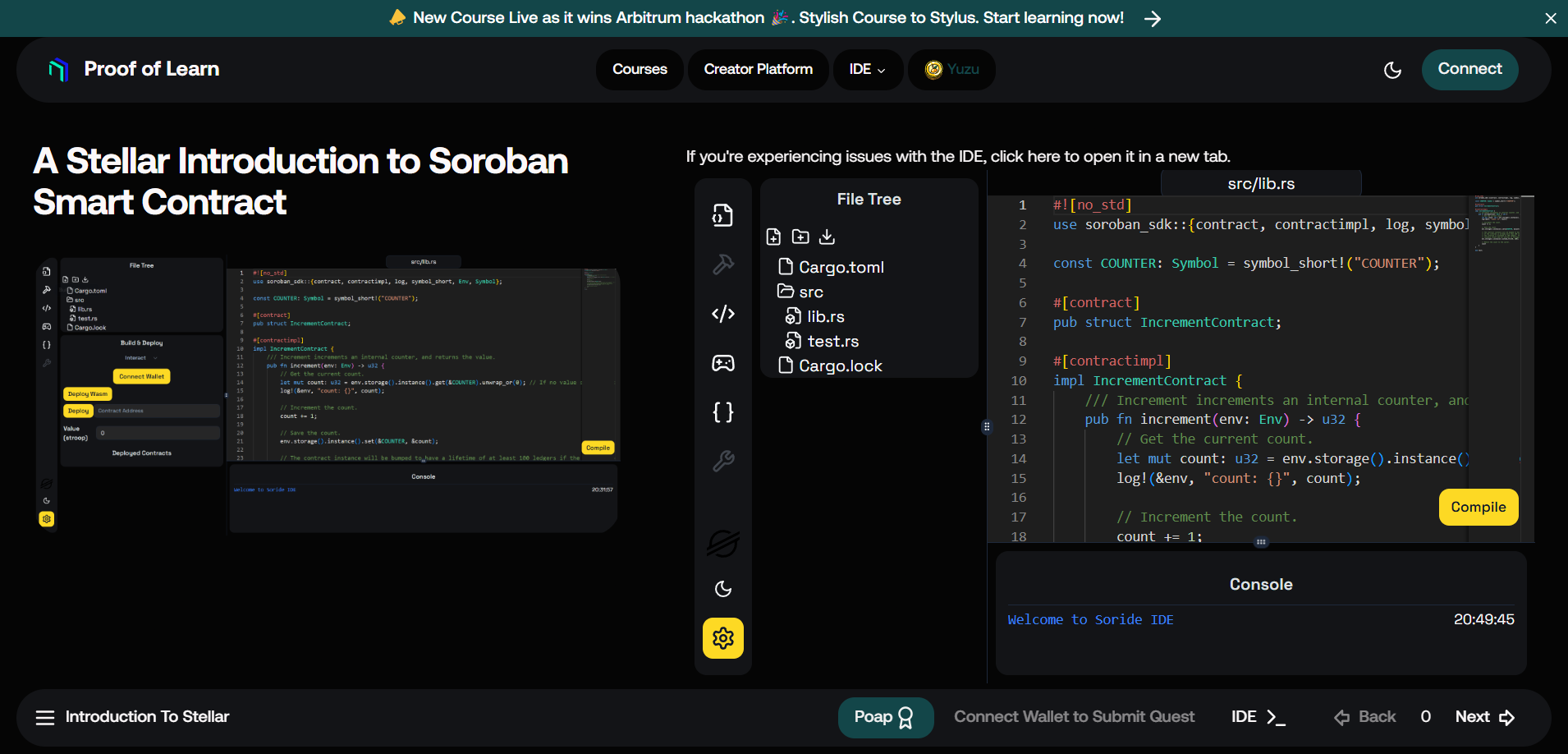
Task: Open IDE settings yellow gear icon
Action: pos(722,638)
